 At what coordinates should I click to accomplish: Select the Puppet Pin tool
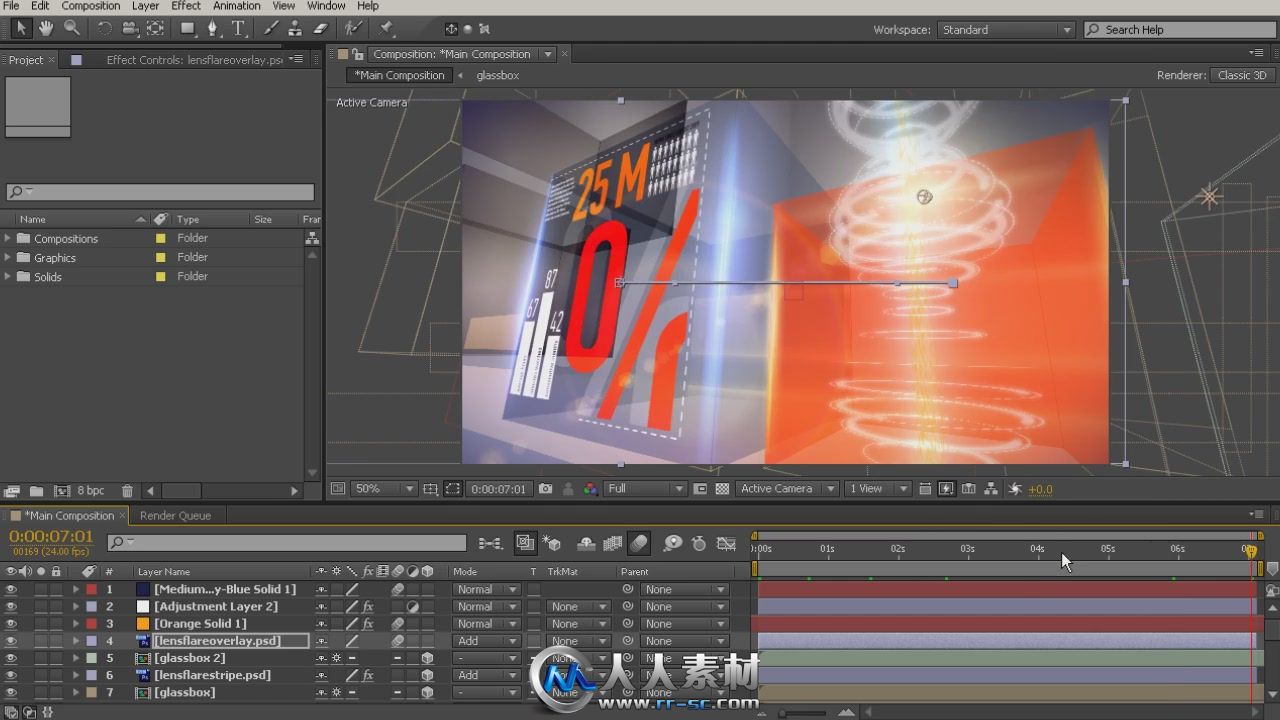click(x=387, y=29)
